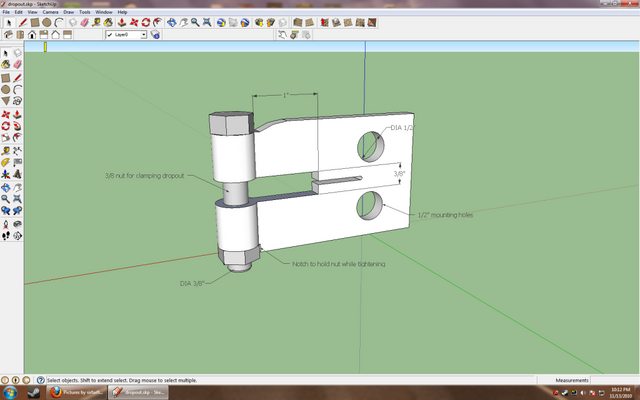Open the Camera menu
The image size is (640, 400).
pyautogui.click(x=51, y=12)
